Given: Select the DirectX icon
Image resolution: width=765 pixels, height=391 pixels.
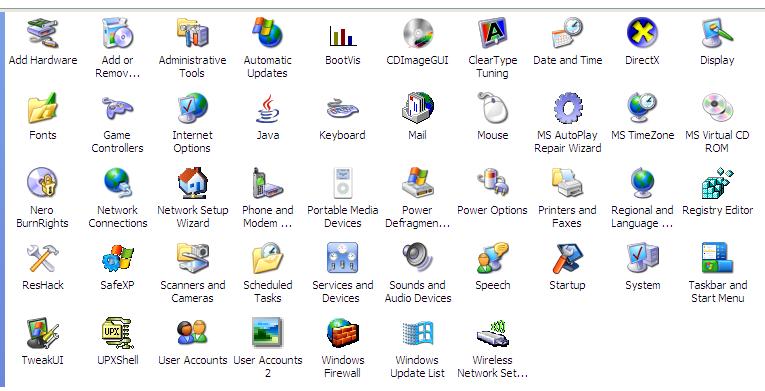Looking at the screenshot, I should (x=642, y=34).
